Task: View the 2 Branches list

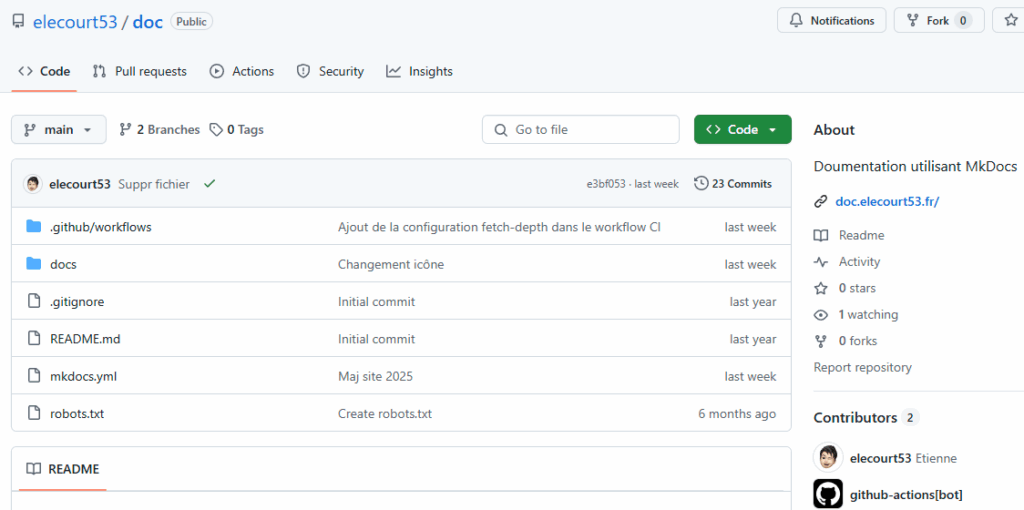Action: pyautogui.click(x=159, y=130)
